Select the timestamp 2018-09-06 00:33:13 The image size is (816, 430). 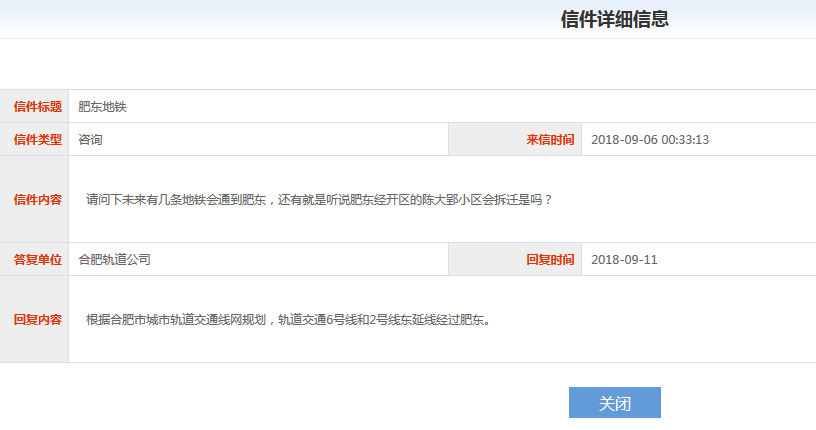tap(650, 140)
